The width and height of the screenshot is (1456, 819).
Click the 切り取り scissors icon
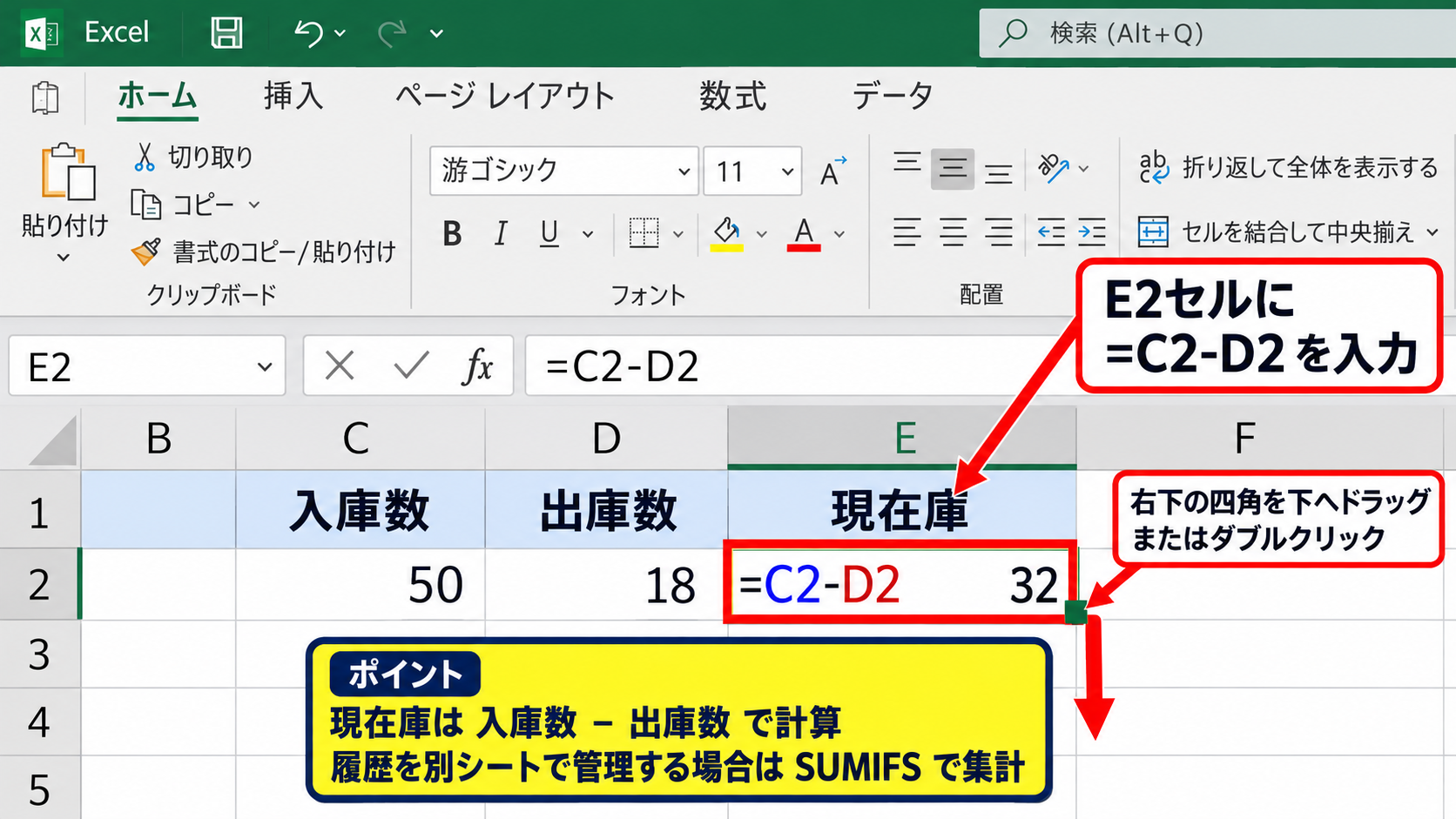pyautogui.click(x=145, y=157)
